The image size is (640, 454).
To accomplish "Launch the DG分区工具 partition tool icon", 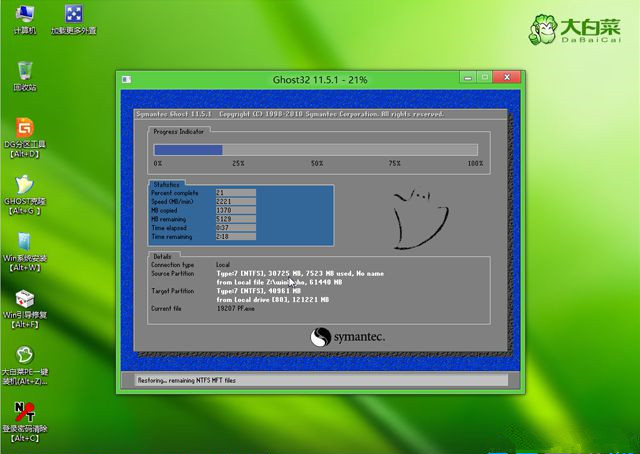I will click(x=25, y=129).
